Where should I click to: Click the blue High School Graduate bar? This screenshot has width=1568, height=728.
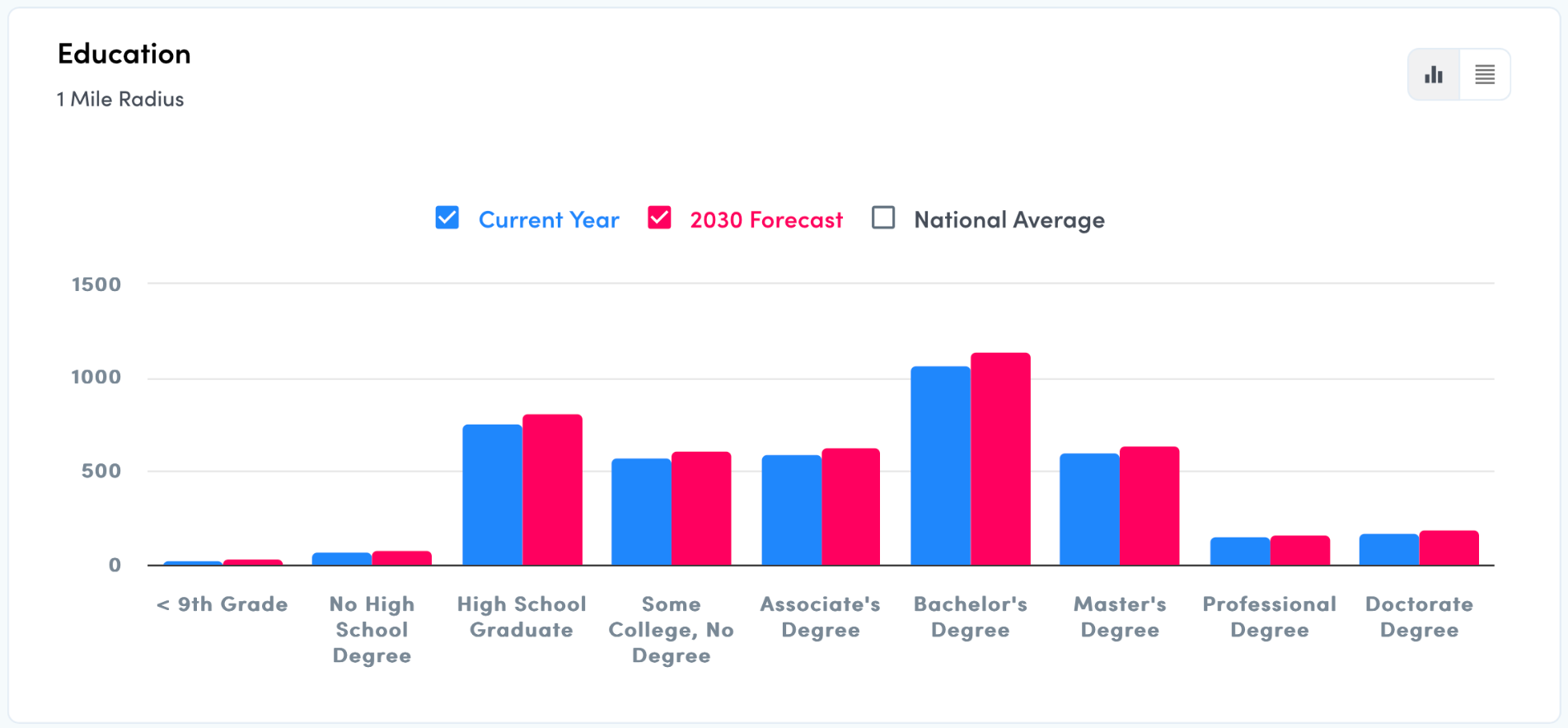(x=492, y=495)
